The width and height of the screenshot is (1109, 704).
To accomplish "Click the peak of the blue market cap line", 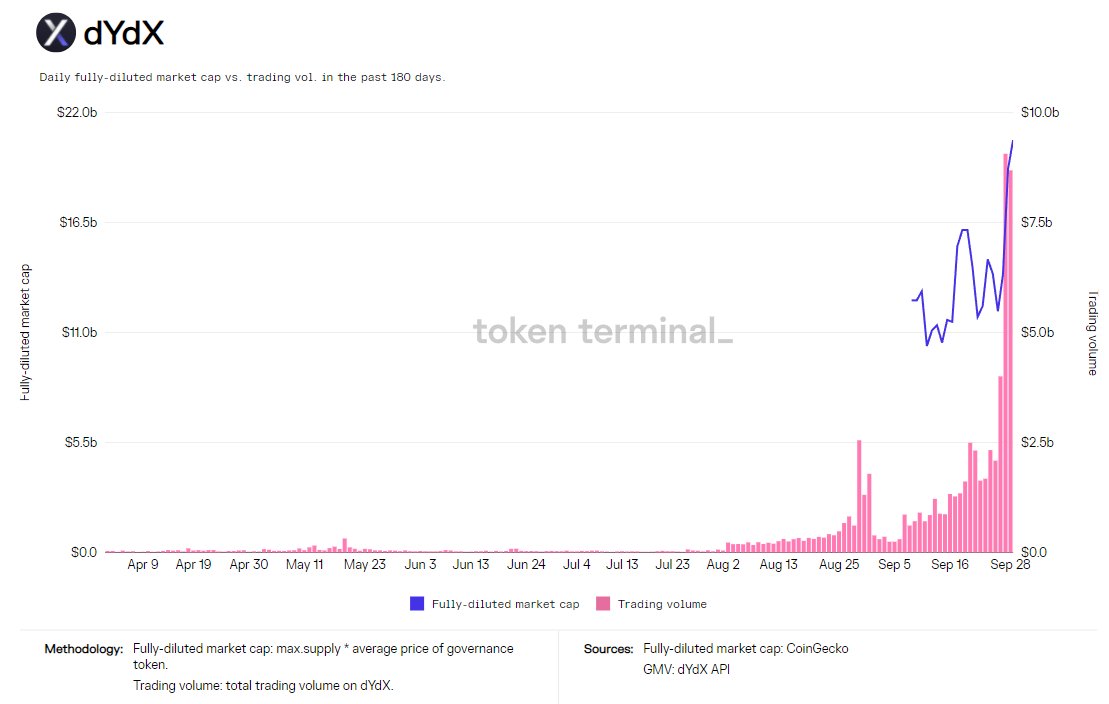I will 1012,142.
